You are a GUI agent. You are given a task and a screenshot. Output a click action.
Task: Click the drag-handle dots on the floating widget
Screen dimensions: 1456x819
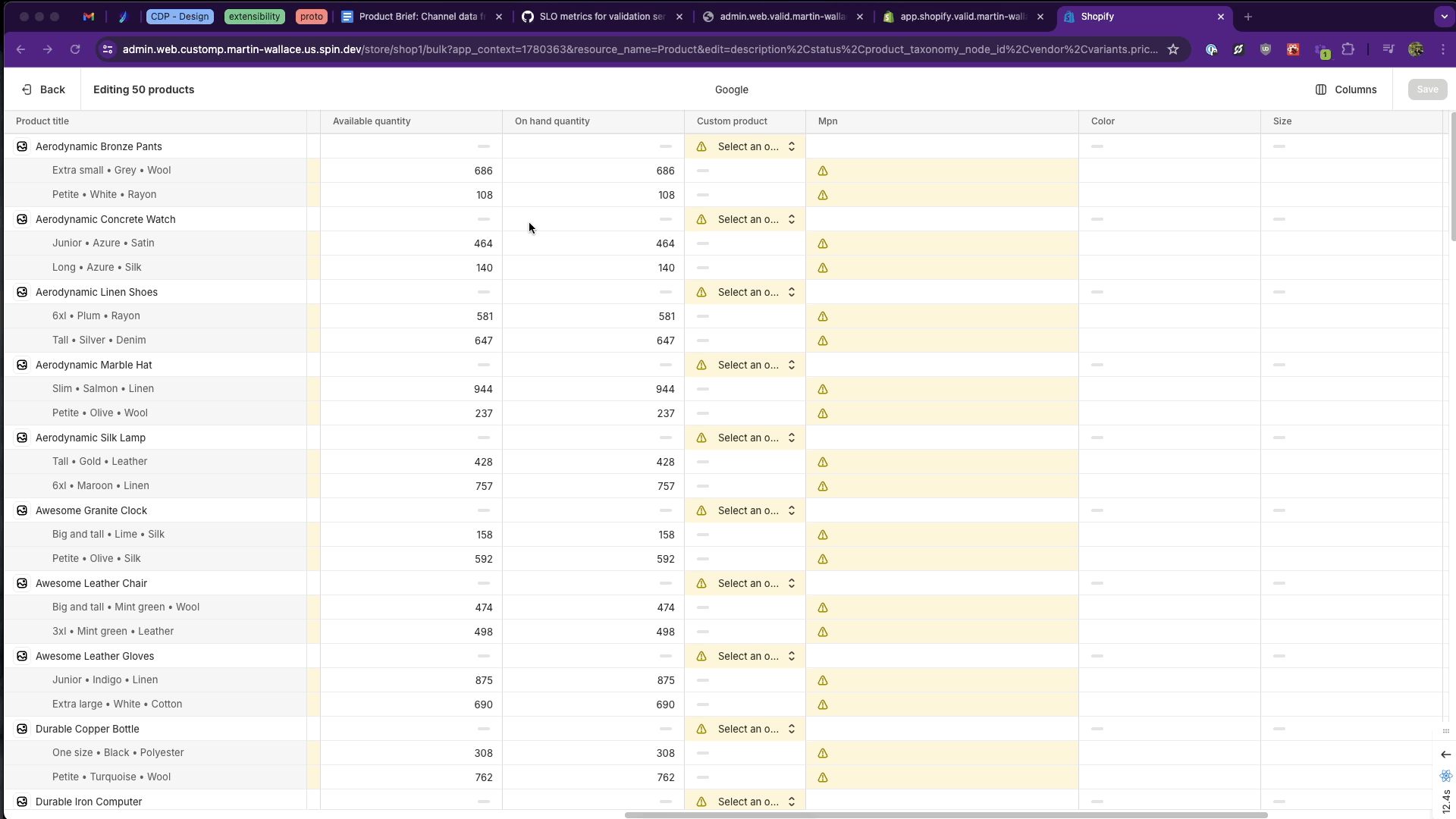(x=1446, y=731)
